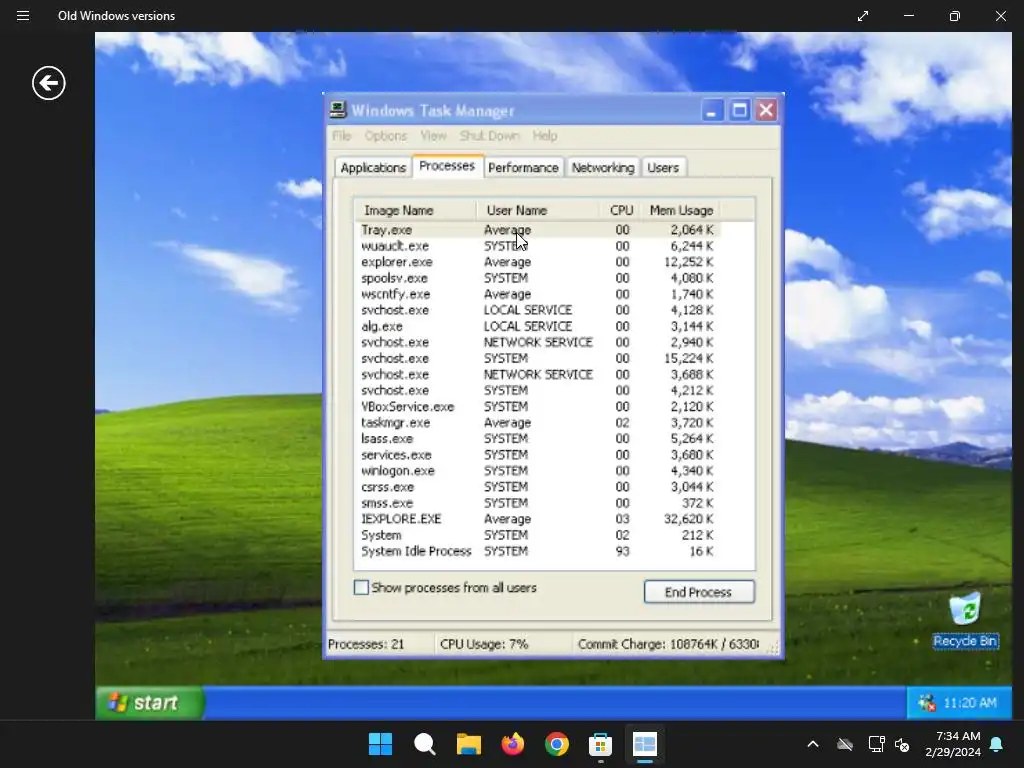Show hidden tray icons chevron
This screenshot has width=1024, height=768.
813,744
